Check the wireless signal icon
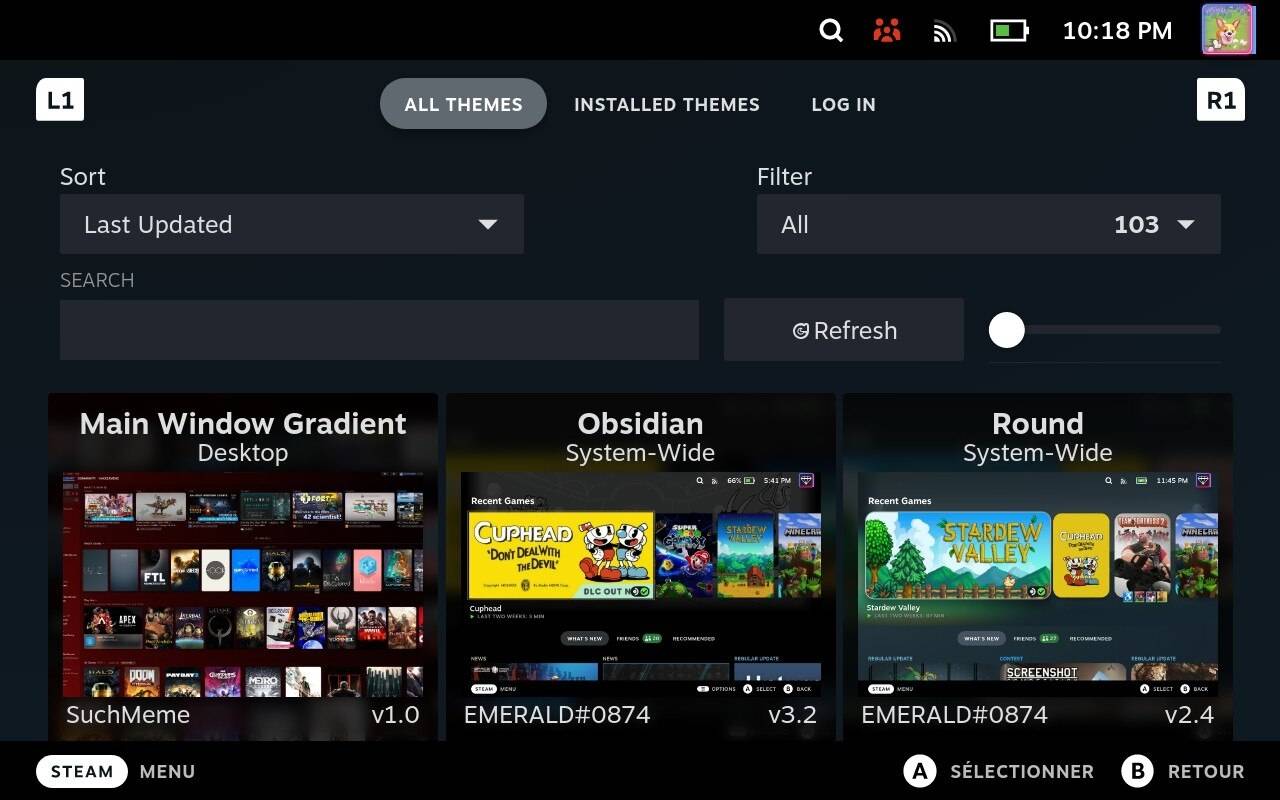Screen dimensions: 1280x800 pos(944,32)
